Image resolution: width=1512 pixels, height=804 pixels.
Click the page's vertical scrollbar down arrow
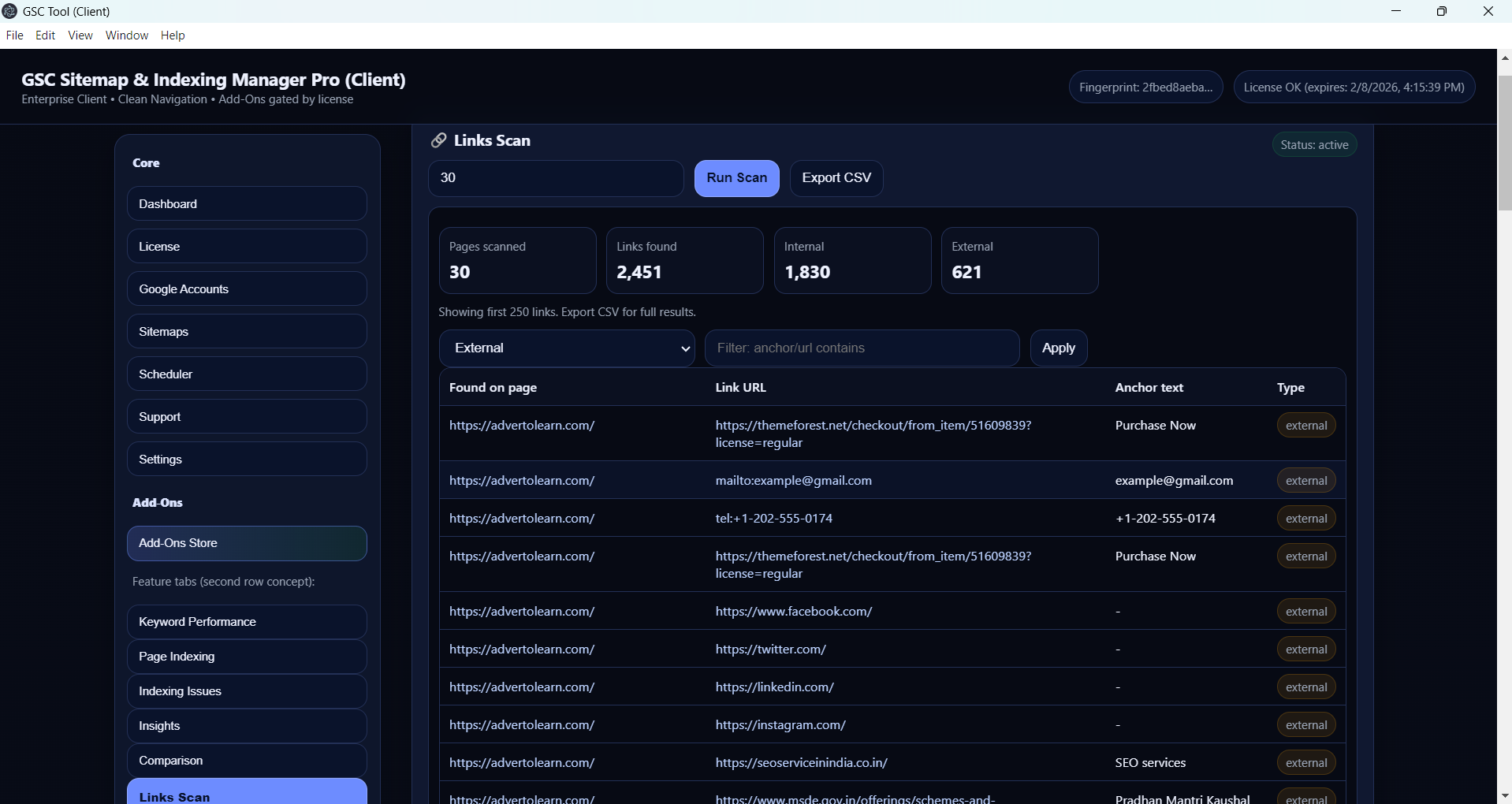coord(1504,796)
